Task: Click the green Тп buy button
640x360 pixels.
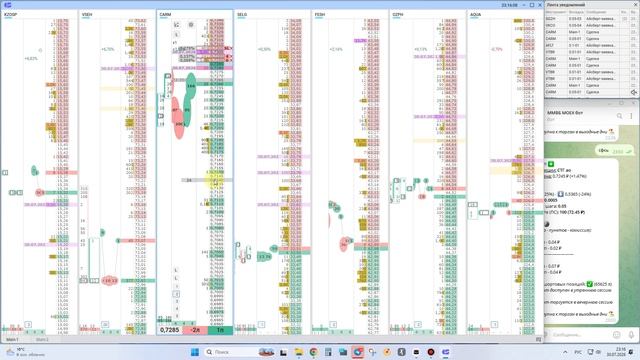Action: point(220,330)
